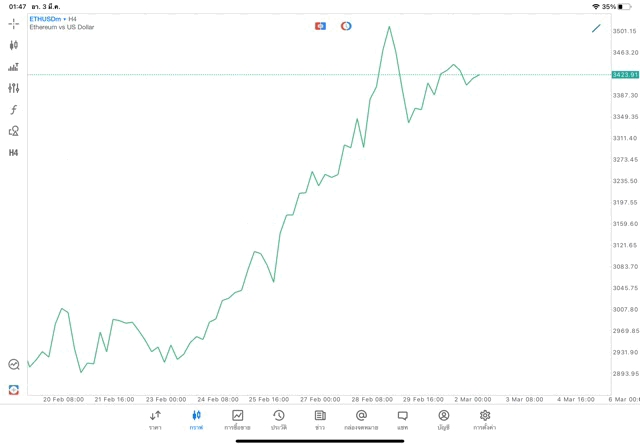Open the กล่องจดหมาย (Mailbox) tab
Viewport: 640px width, 447px height.
click(x=361, y=420)
